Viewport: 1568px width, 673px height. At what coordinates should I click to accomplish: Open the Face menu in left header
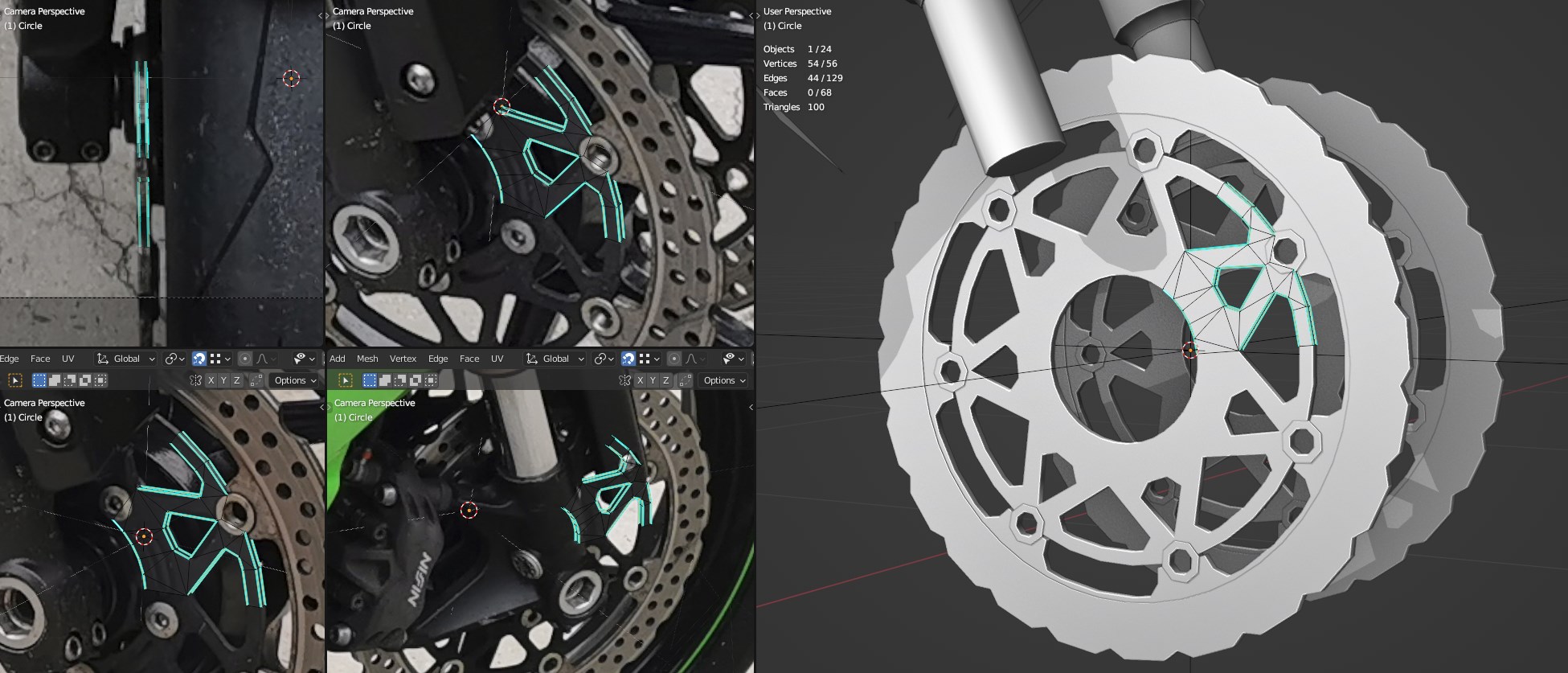click(x=40, y=359)
